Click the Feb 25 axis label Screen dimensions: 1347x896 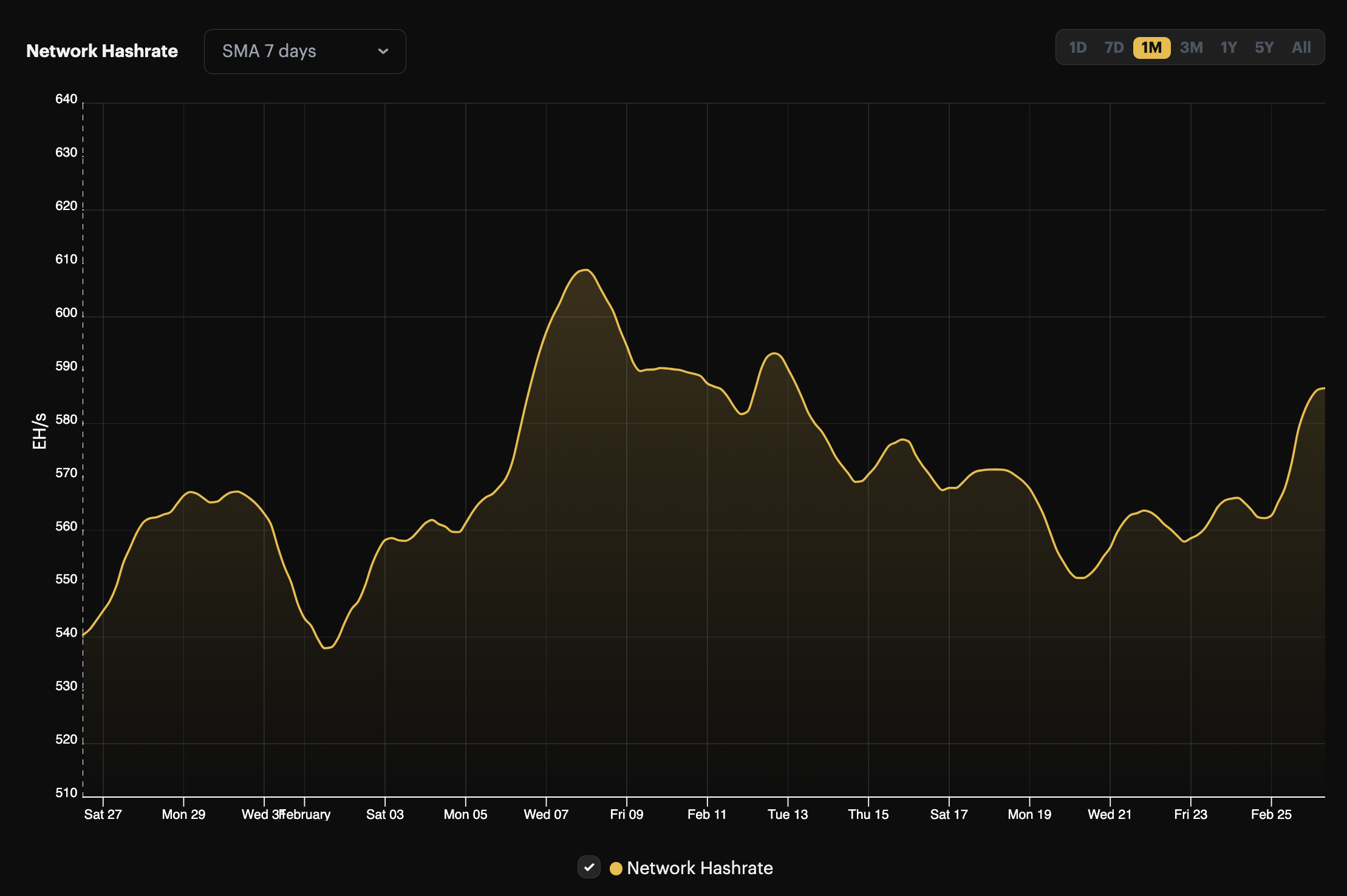pos(1273,814)
